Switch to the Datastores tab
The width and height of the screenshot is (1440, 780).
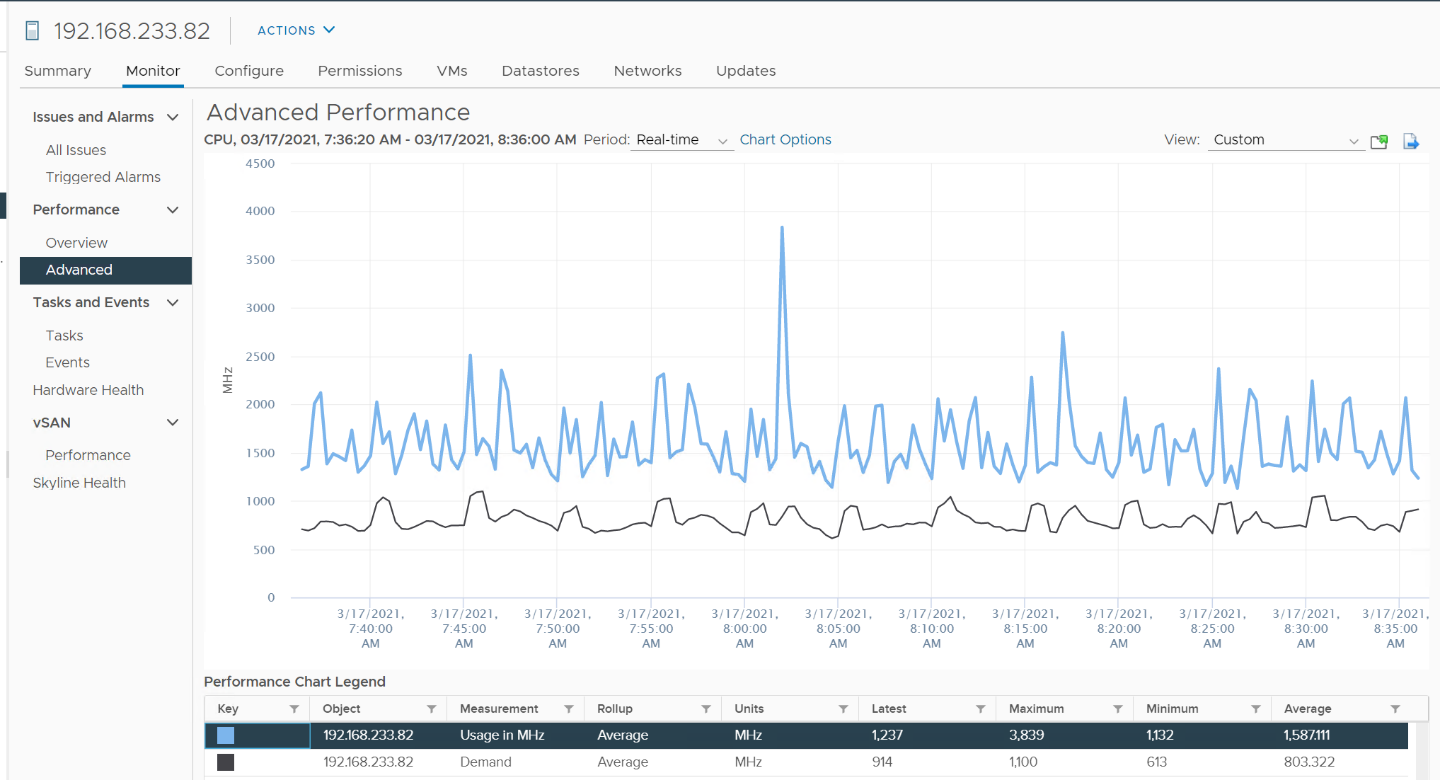click(540, 71)
